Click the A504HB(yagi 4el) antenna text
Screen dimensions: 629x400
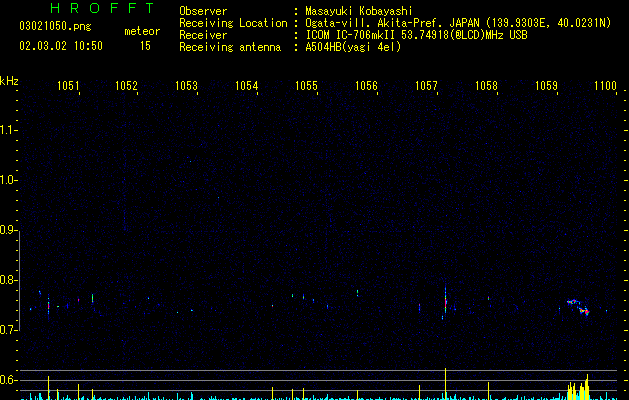click(x=353, y=47)
